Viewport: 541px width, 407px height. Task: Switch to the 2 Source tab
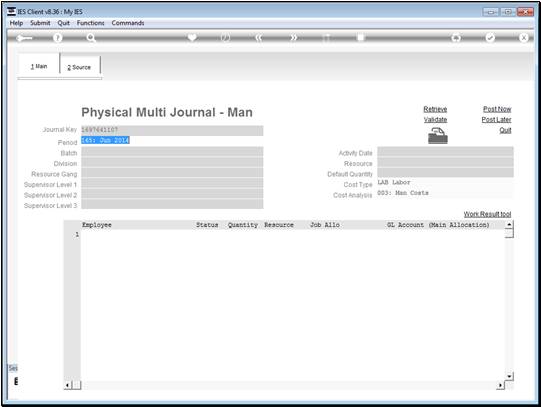tap(79, 66)
